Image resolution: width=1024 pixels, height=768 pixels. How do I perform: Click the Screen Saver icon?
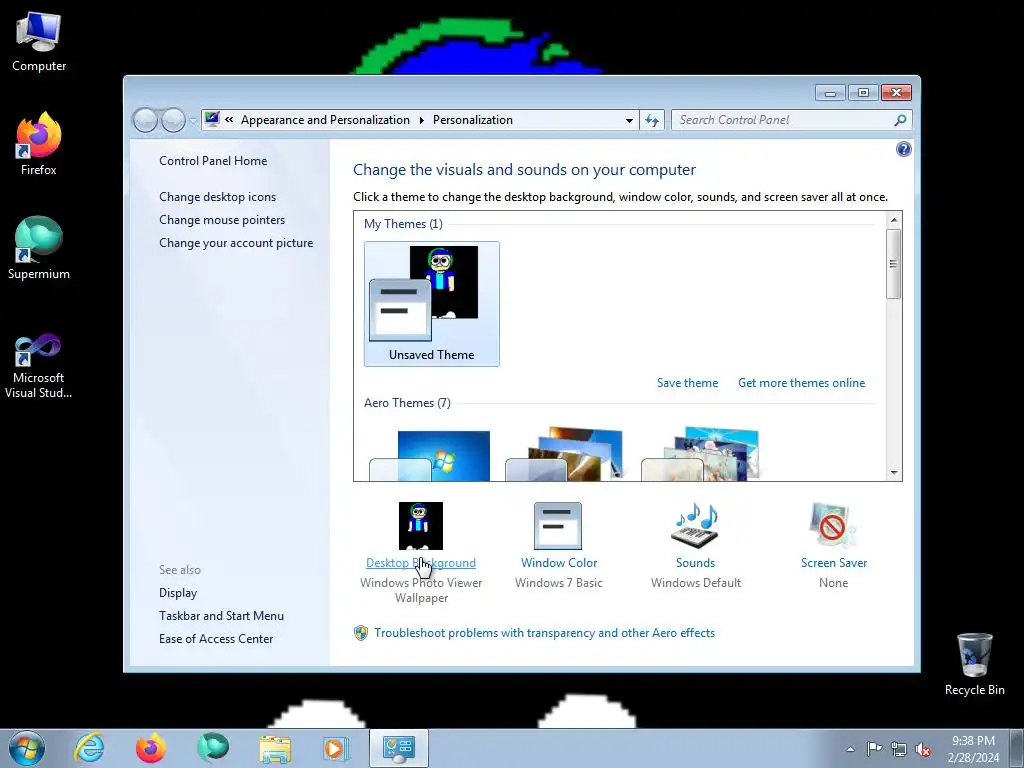(x=833, y=526)
